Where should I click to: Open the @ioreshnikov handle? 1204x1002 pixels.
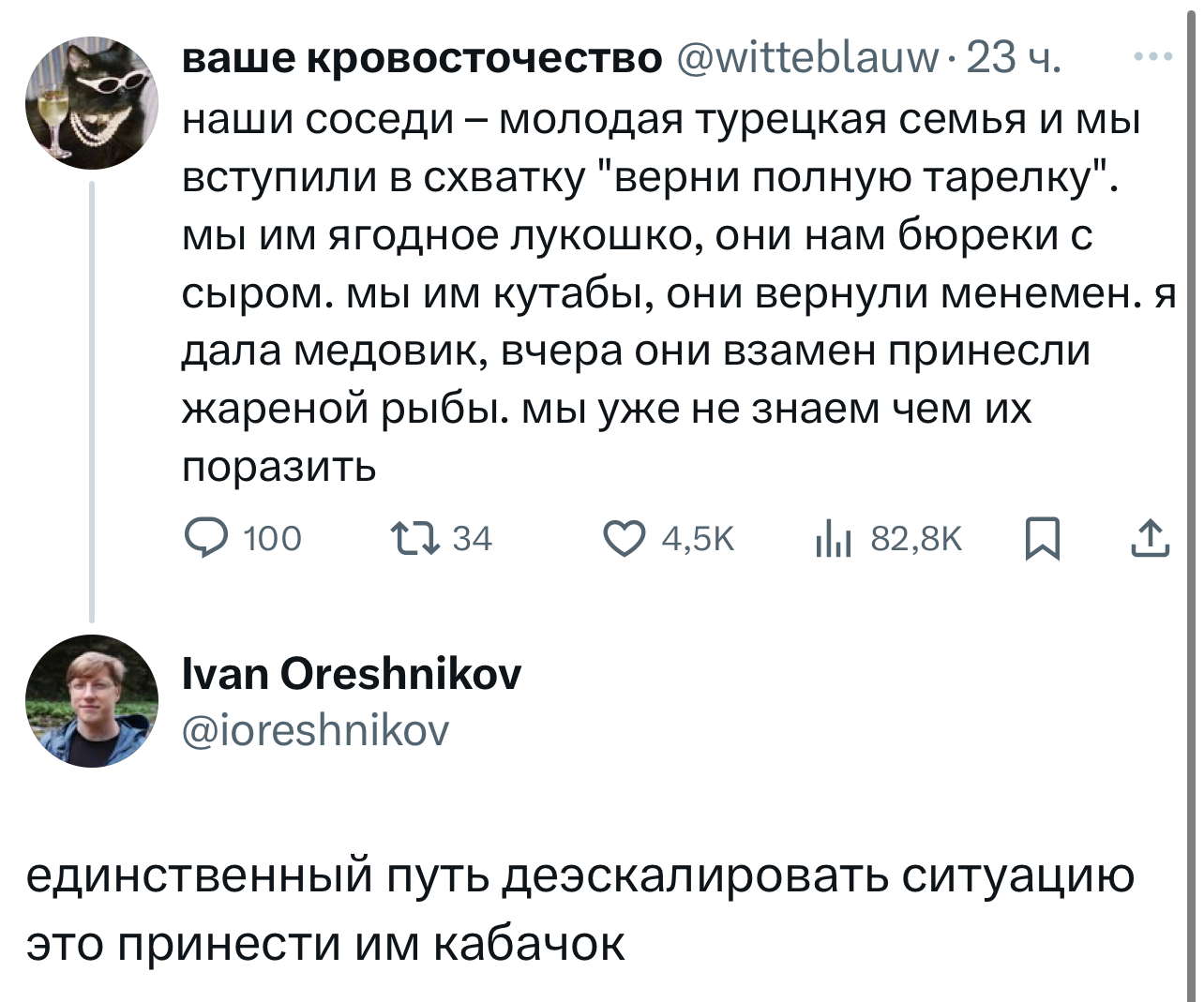(x=315, y=729)
